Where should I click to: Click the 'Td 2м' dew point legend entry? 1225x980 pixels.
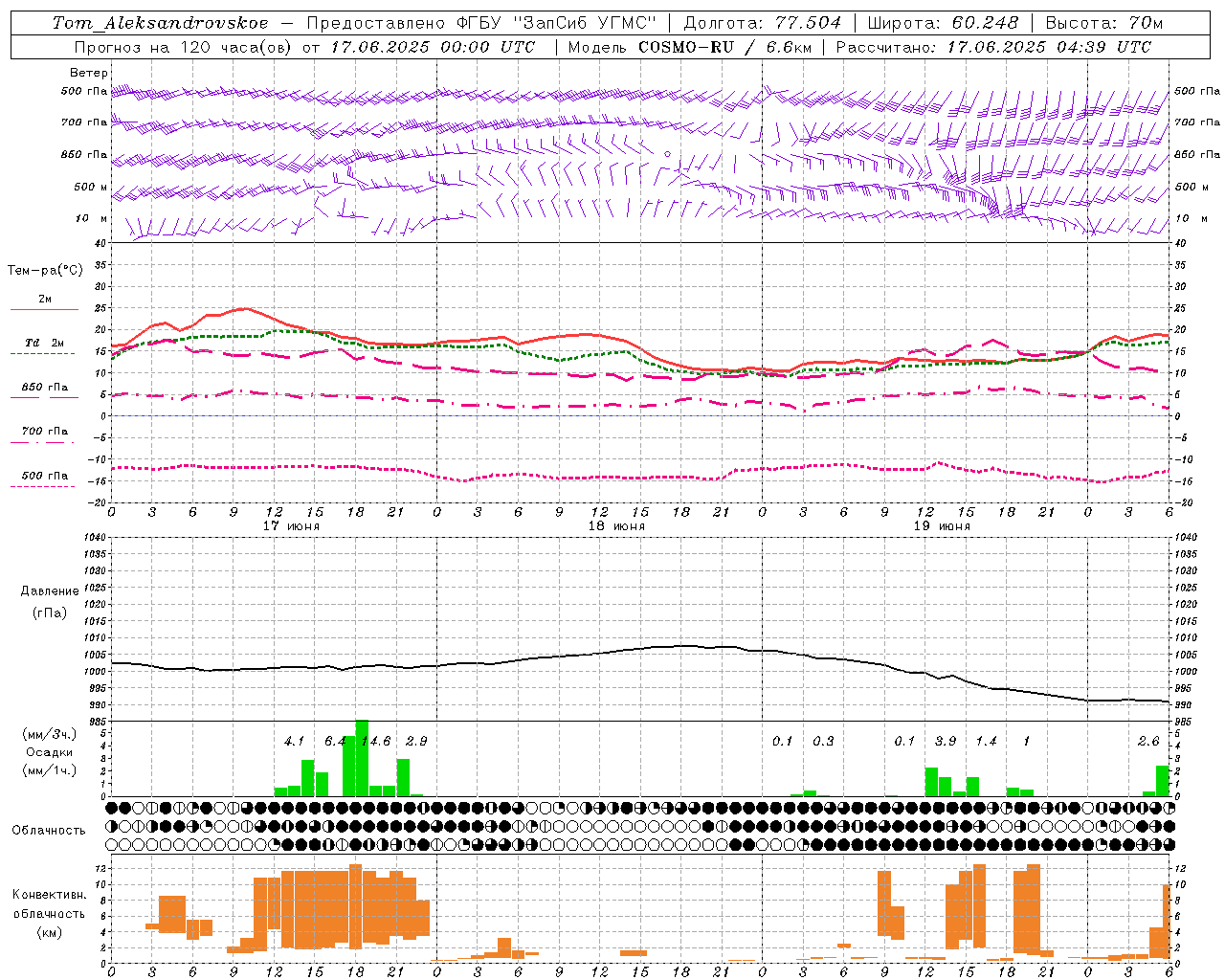click(45, 343)
